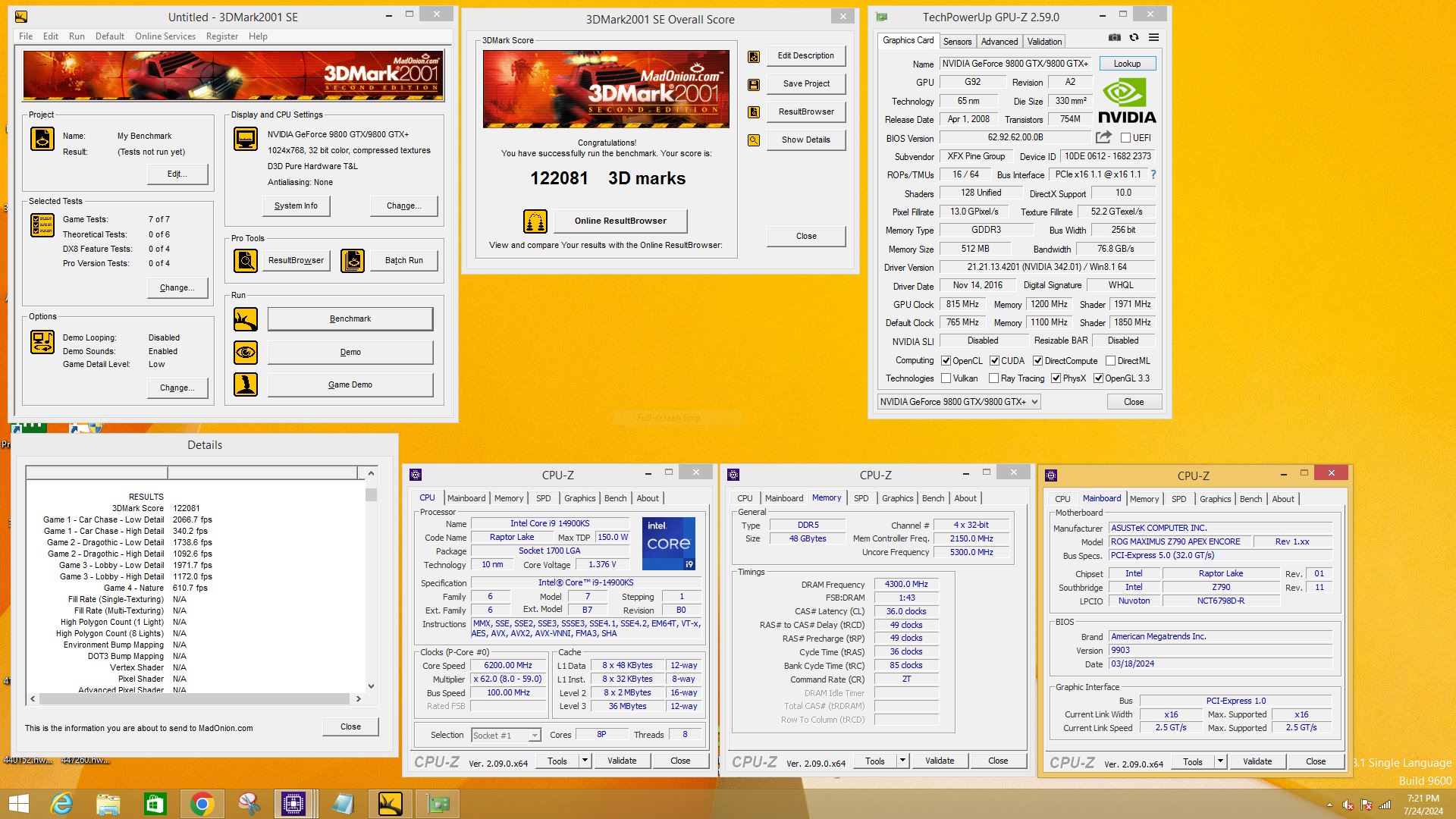Open the Windows Store taskbar icon

pos(155,804)
